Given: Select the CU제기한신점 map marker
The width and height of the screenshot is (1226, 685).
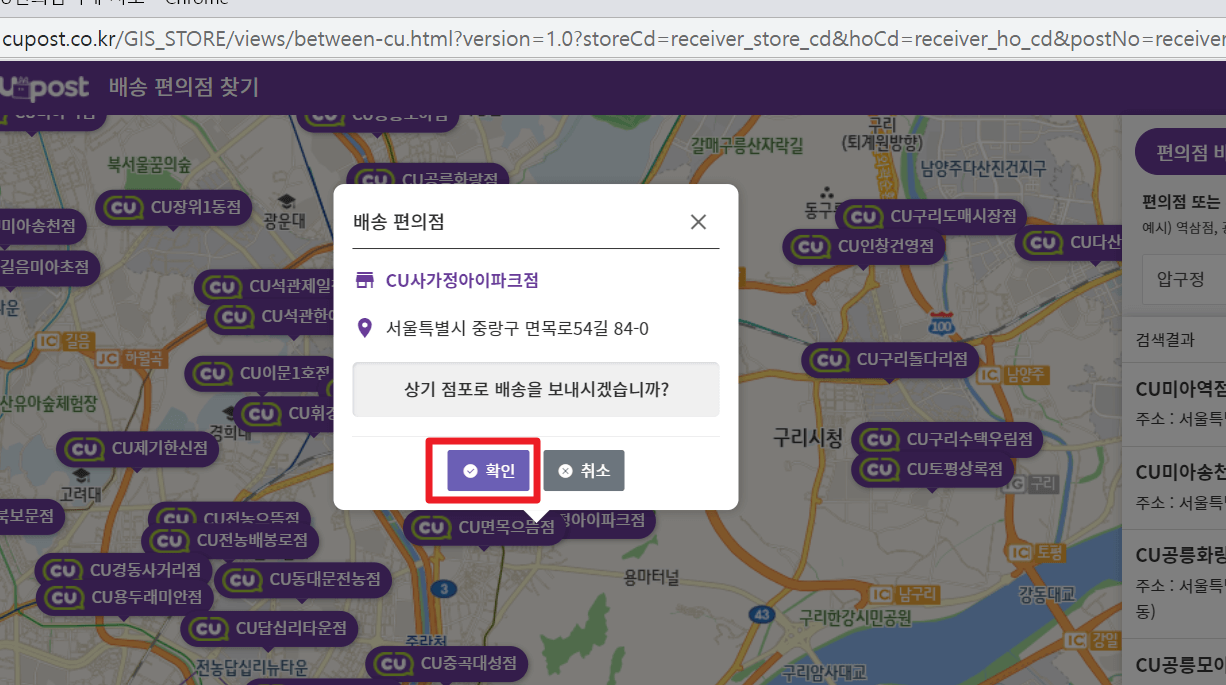Looking at the screenshot, I should (138, 448).
